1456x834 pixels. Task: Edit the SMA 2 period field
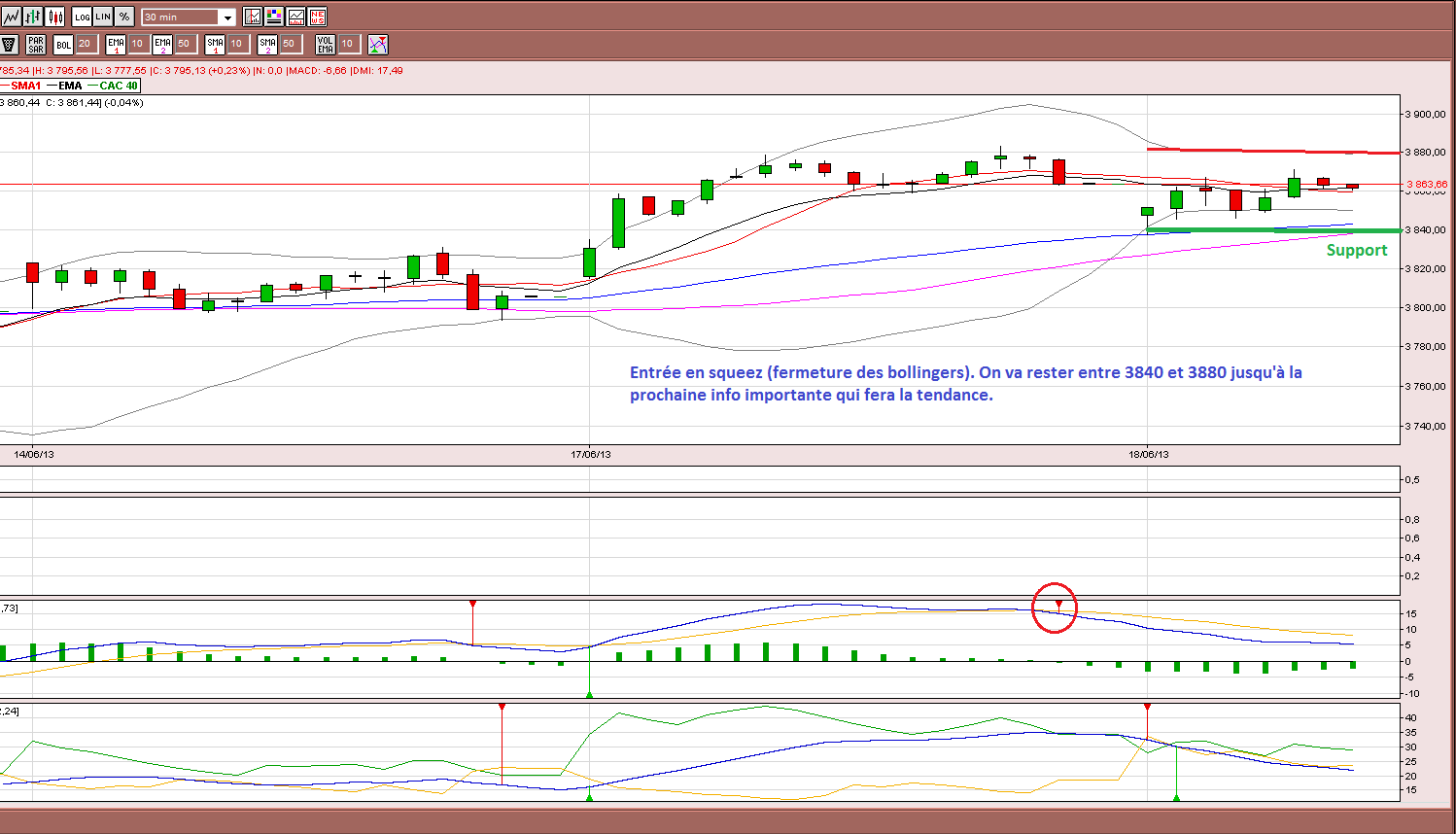(290, 44)
